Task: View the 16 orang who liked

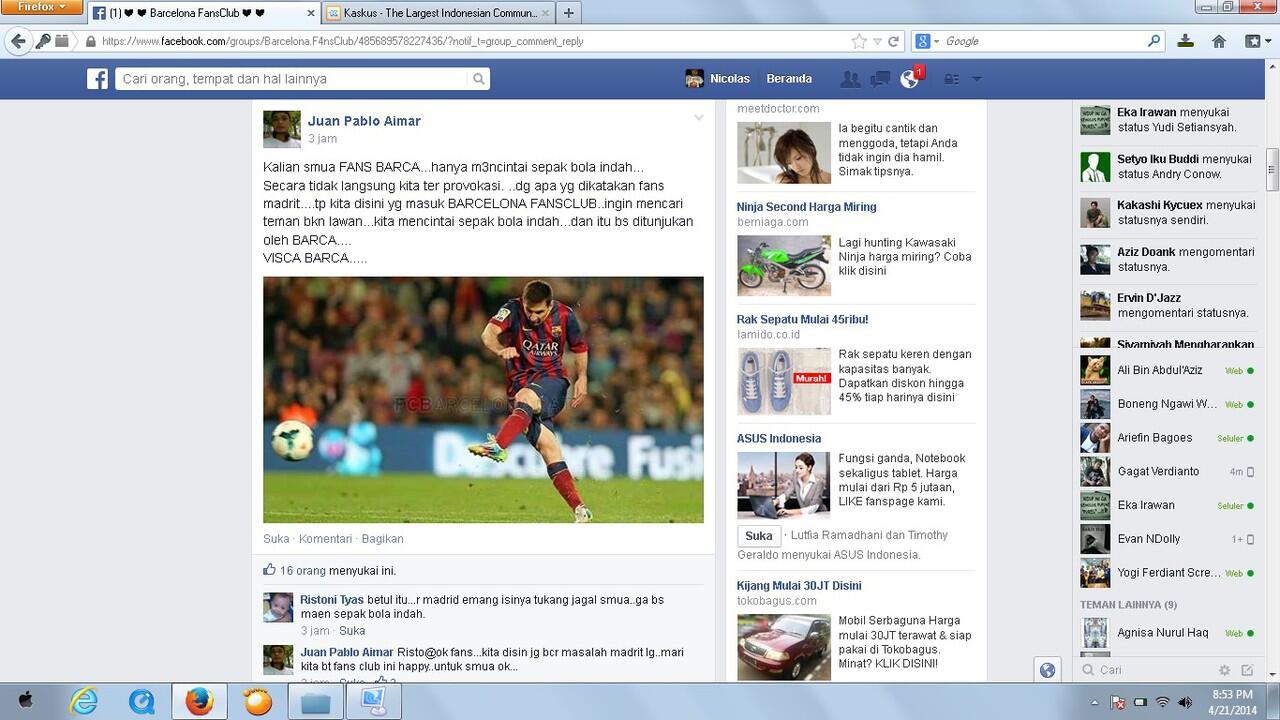Action: 303,571
